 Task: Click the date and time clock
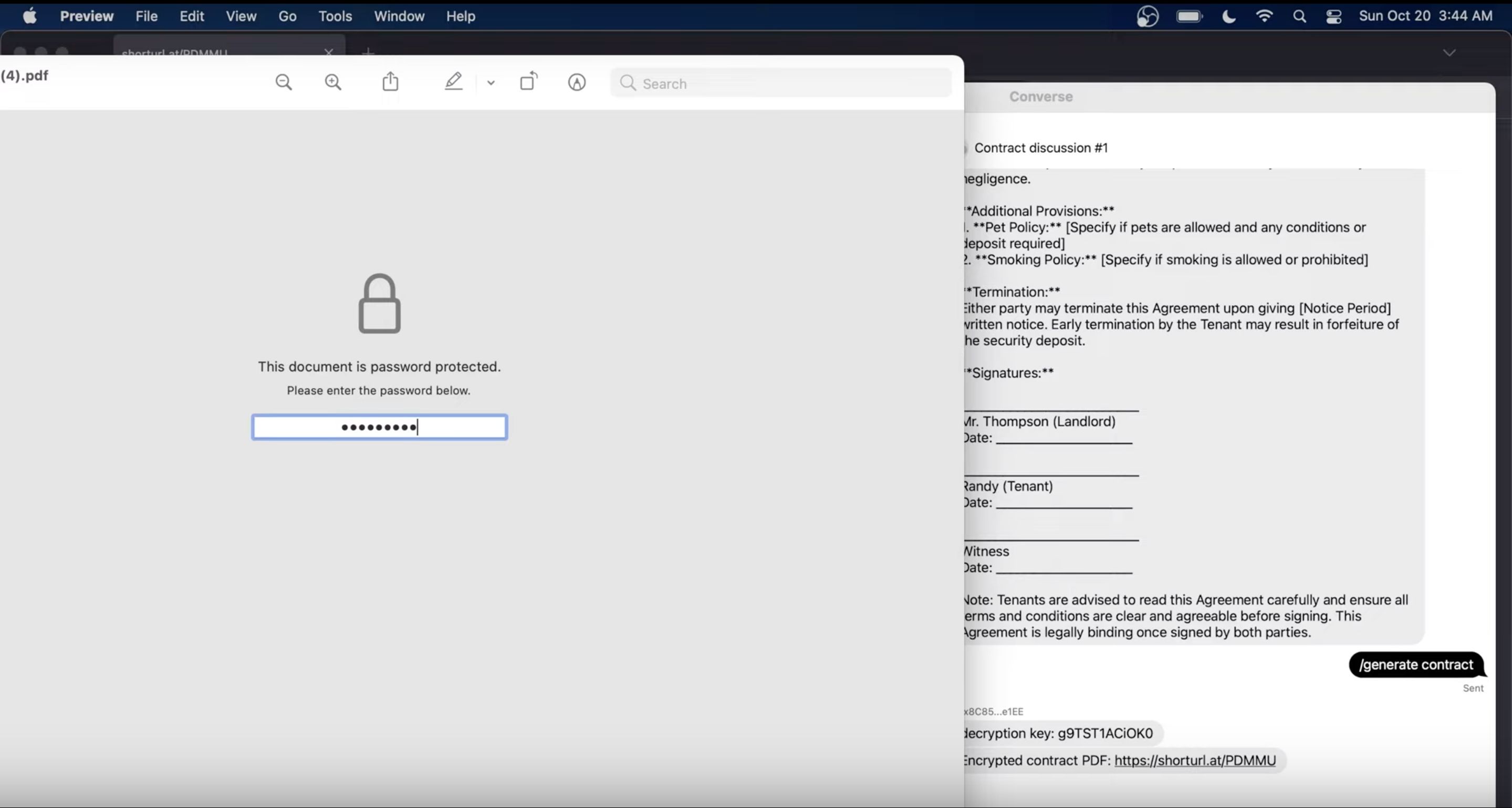pos(1426,16)
